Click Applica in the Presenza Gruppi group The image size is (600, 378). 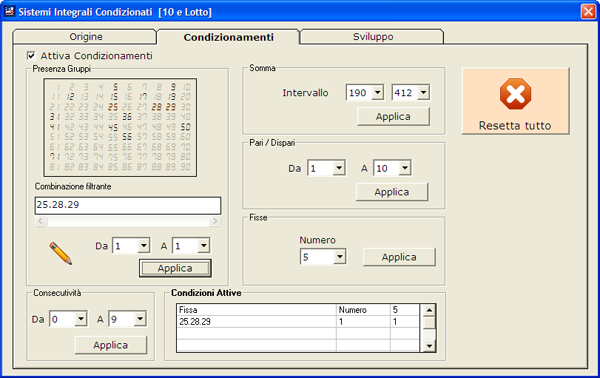coord(175,268)
